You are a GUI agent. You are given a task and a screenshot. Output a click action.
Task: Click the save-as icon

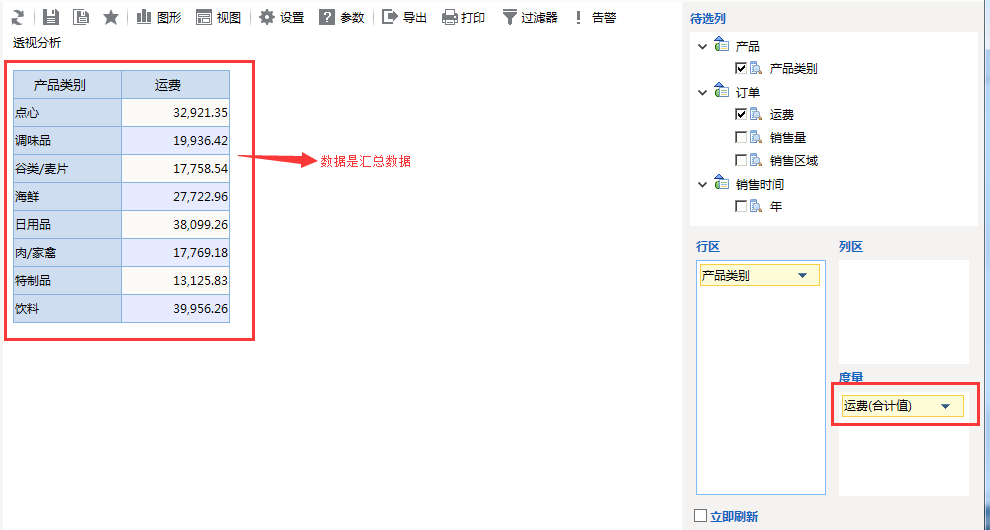[81, 17]
